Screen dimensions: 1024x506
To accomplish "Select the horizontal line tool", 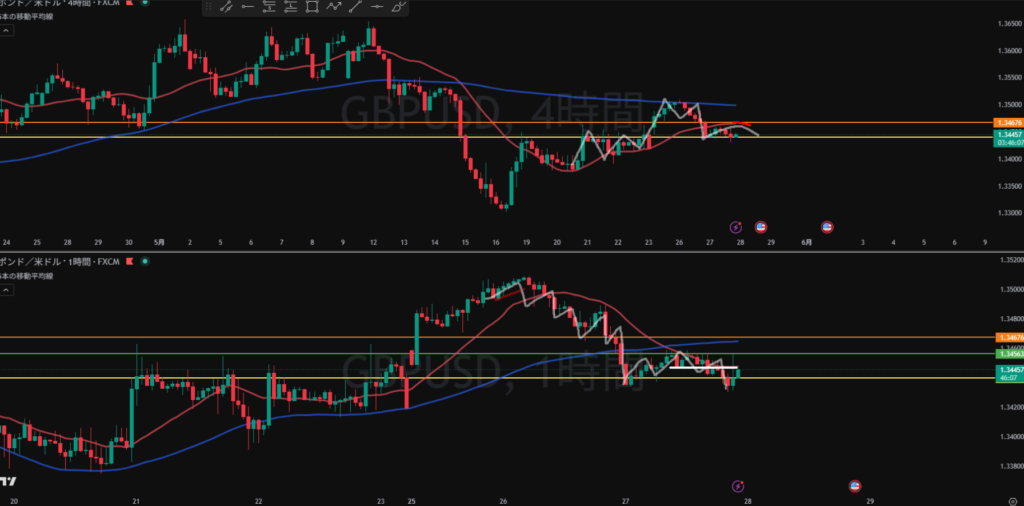I will click(x=377, y=7).
